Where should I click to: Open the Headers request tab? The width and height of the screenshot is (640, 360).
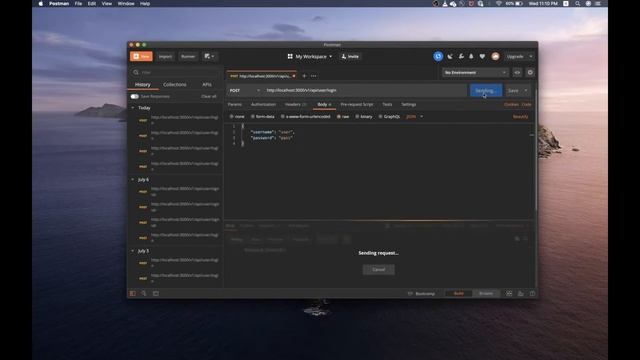(x=296, y=104)
